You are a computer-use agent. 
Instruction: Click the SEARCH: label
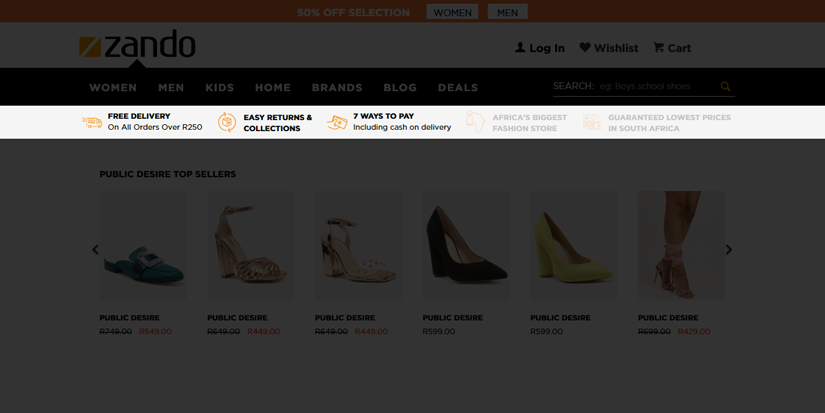click(574, 86)
